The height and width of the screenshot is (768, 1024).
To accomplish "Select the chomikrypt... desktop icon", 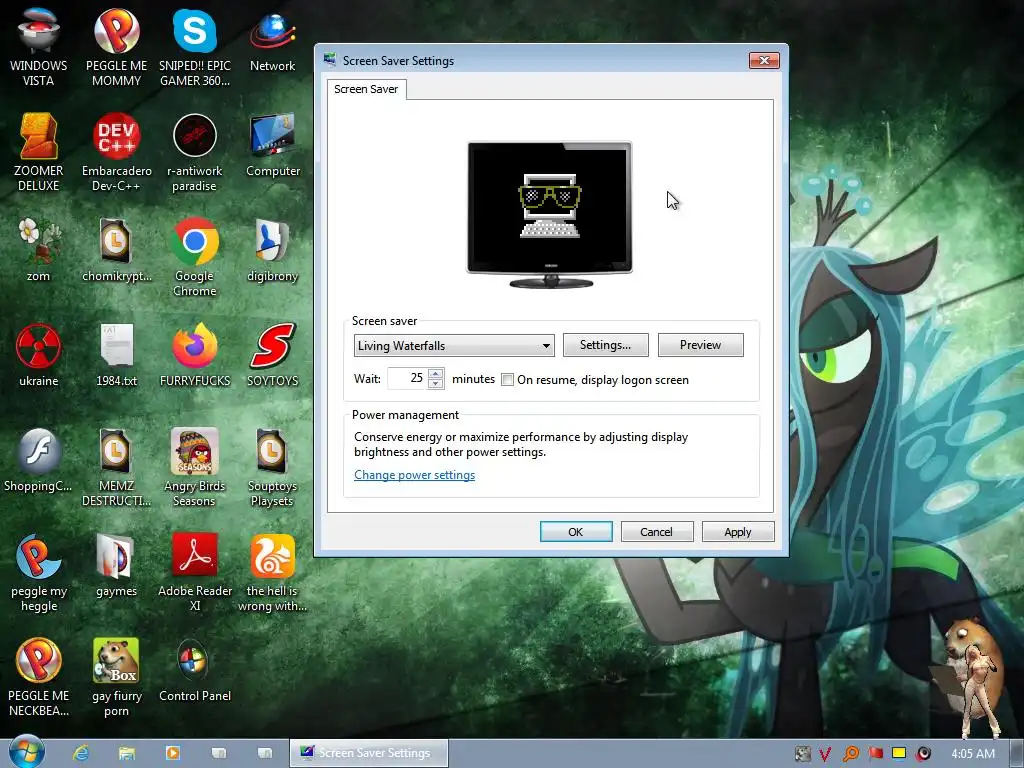I will 116,249.
